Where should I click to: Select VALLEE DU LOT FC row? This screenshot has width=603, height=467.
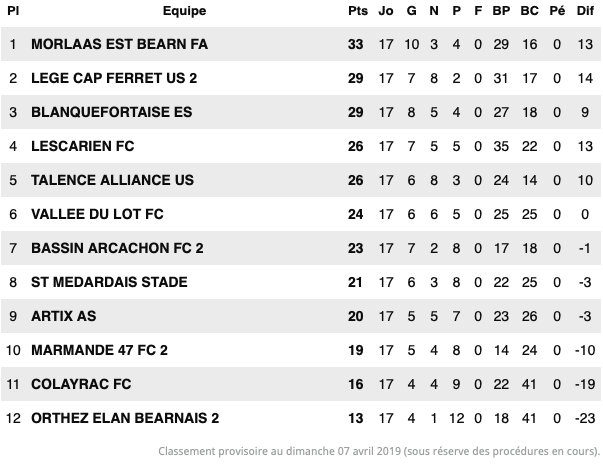coord(301,214)
